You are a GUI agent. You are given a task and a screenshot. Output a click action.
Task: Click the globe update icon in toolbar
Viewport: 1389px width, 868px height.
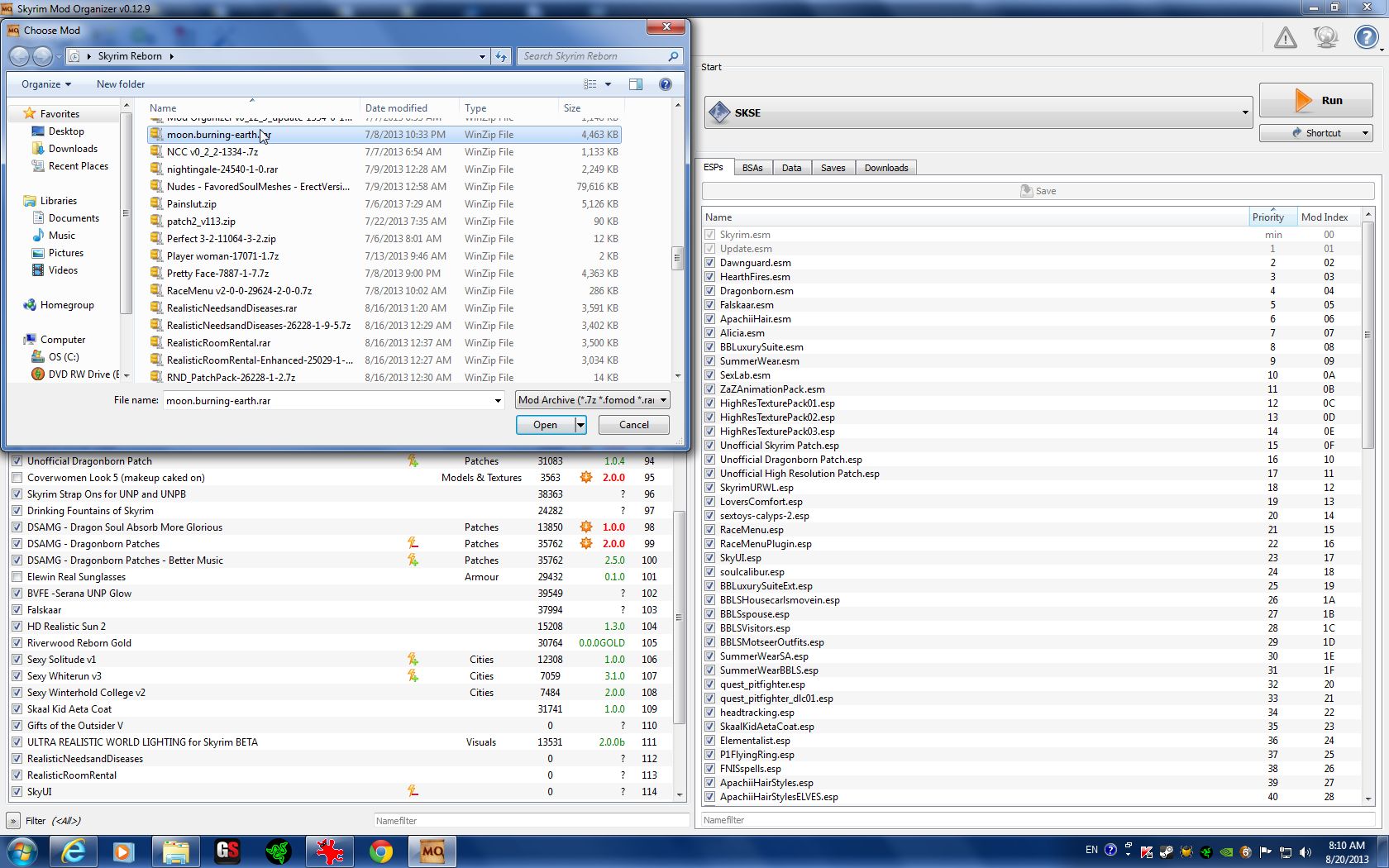pos(1325,37)
